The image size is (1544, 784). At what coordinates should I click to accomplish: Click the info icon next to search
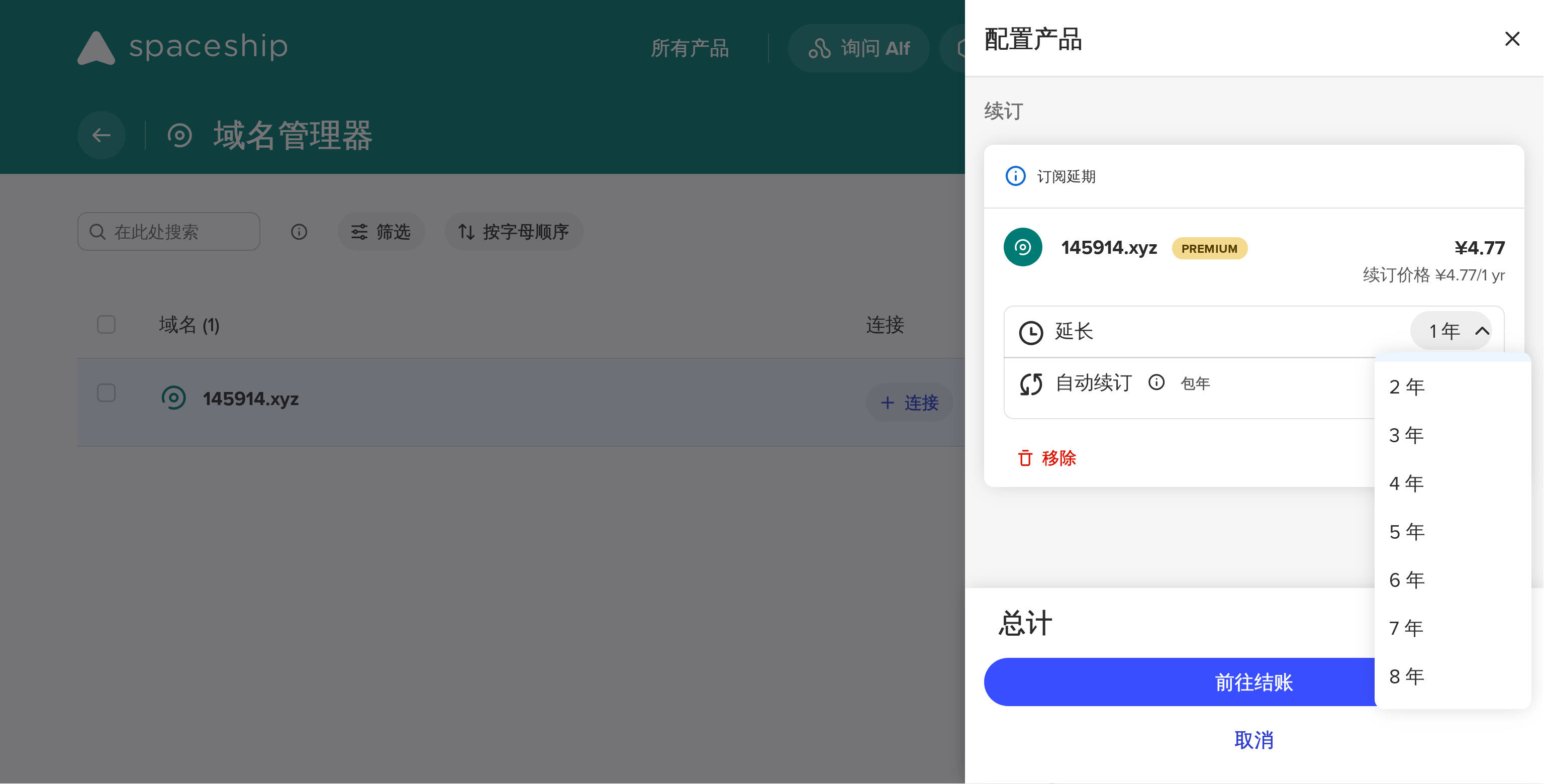299,232
